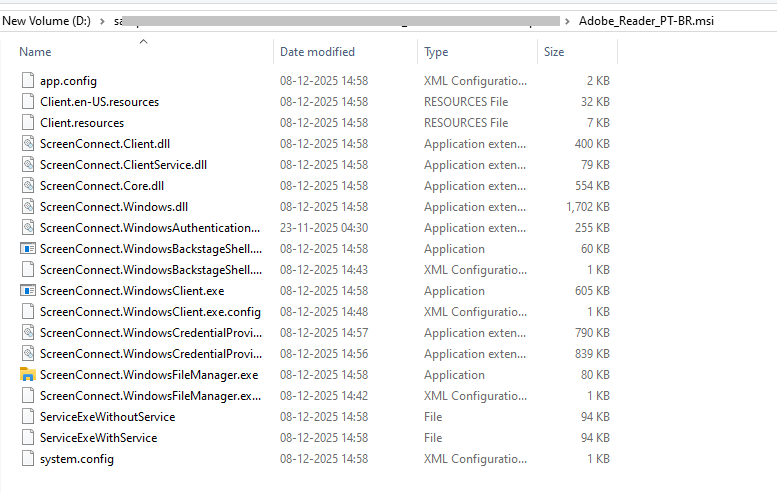This screenshot has height=493, width=777.
Task: Click the 08-12-2025 14:43 date cell
Action: tap(324, 270)
